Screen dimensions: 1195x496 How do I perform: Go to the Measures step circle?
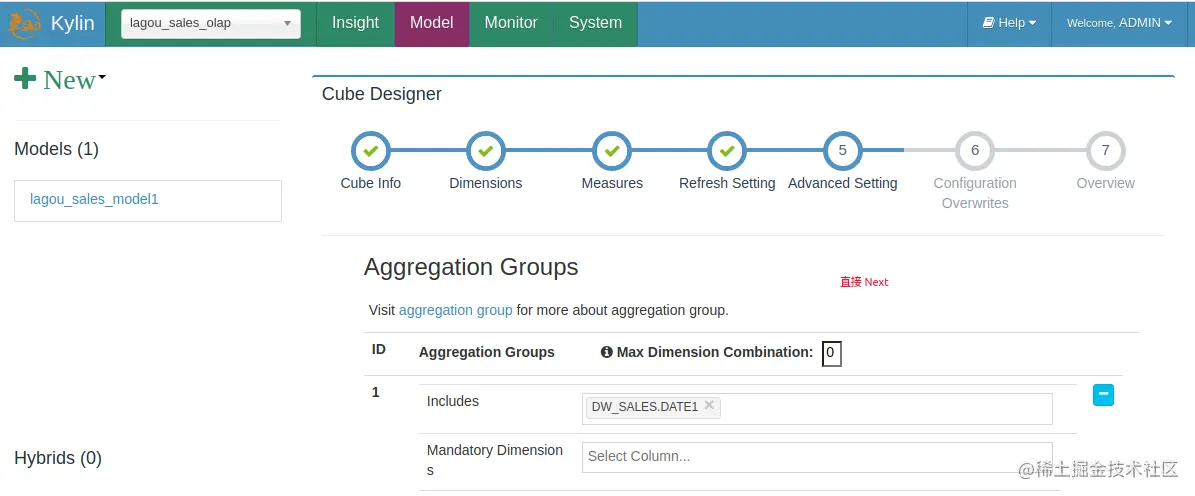click(x=612, y=151)
